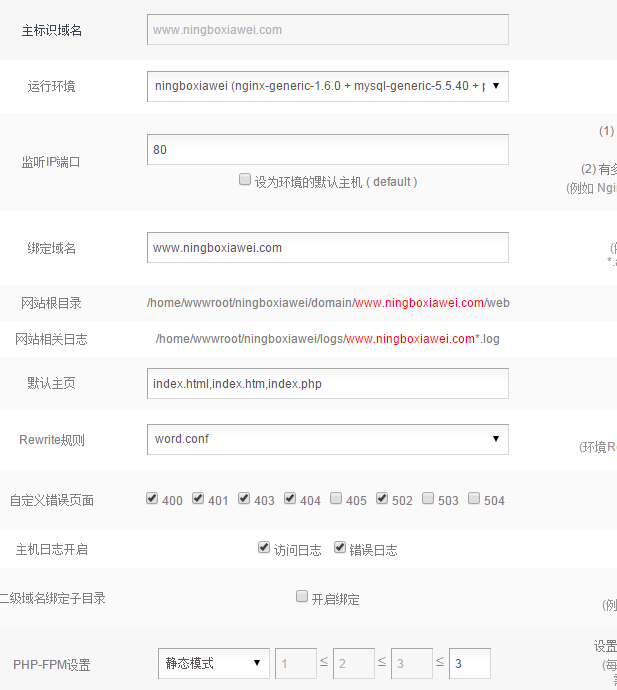Enable 设为环境的默认主机 checkbox
This screenshot has width=617, height=690.
pyautogui.click(x=244, y=181)
